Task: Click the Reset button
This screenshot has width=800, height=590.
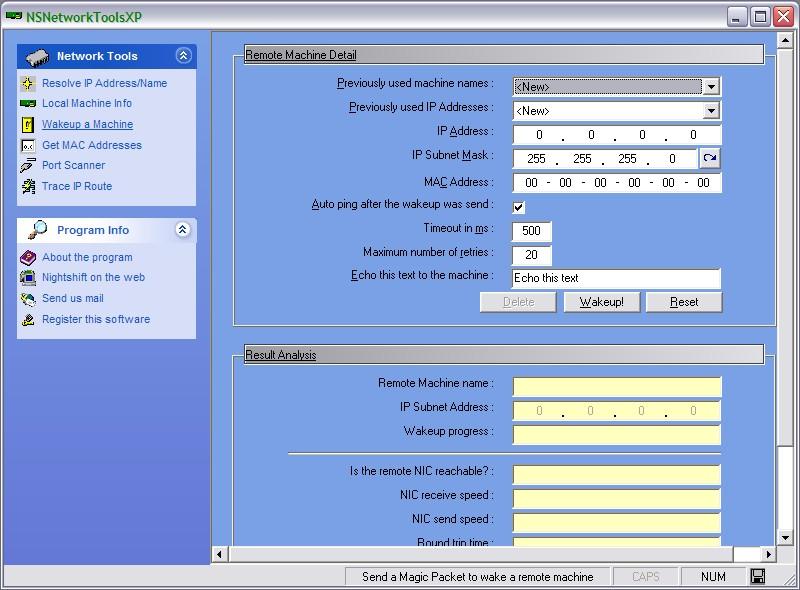Action: [x=684, y=302]
